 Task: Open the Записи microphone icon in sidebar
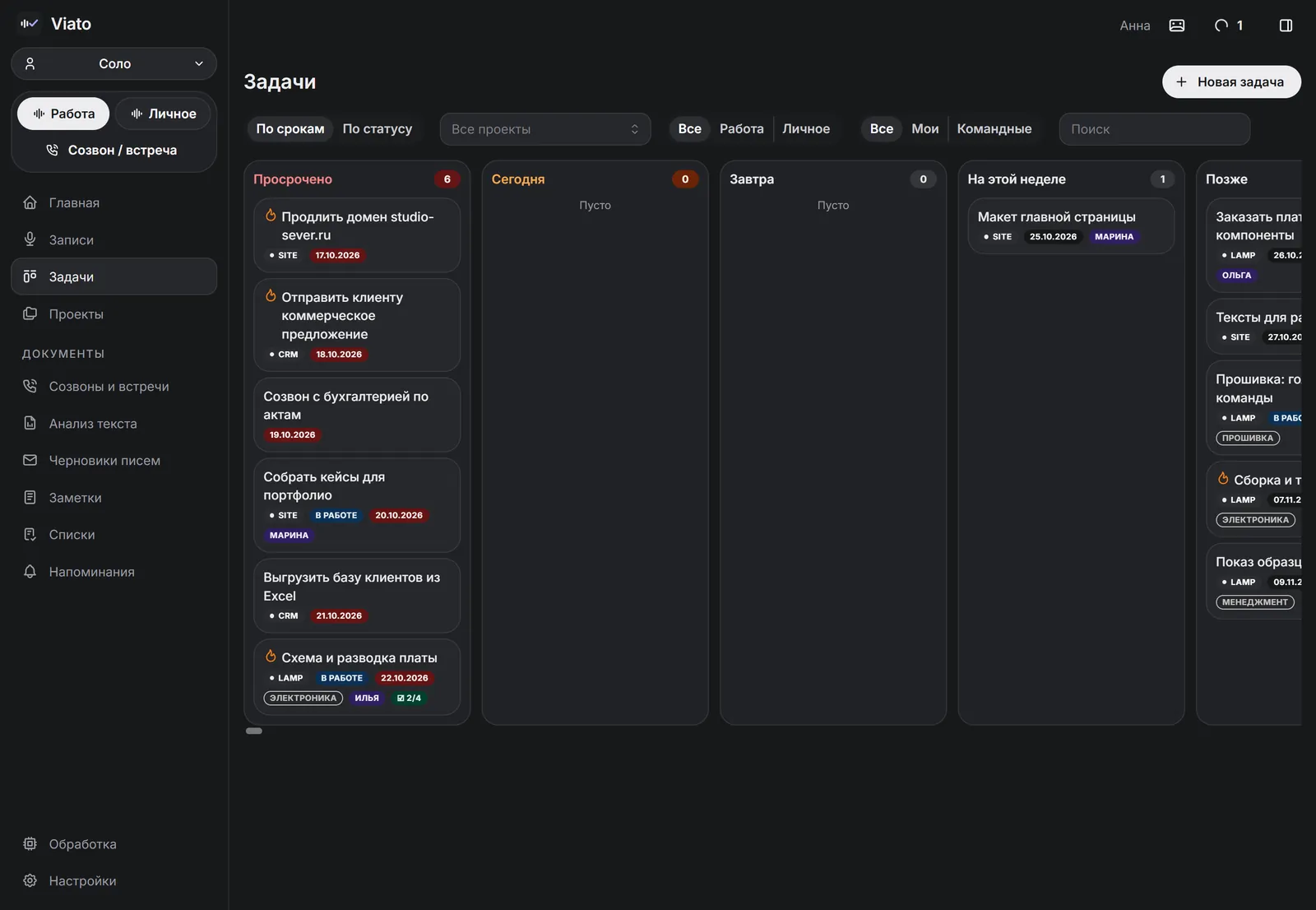(30, 239)
